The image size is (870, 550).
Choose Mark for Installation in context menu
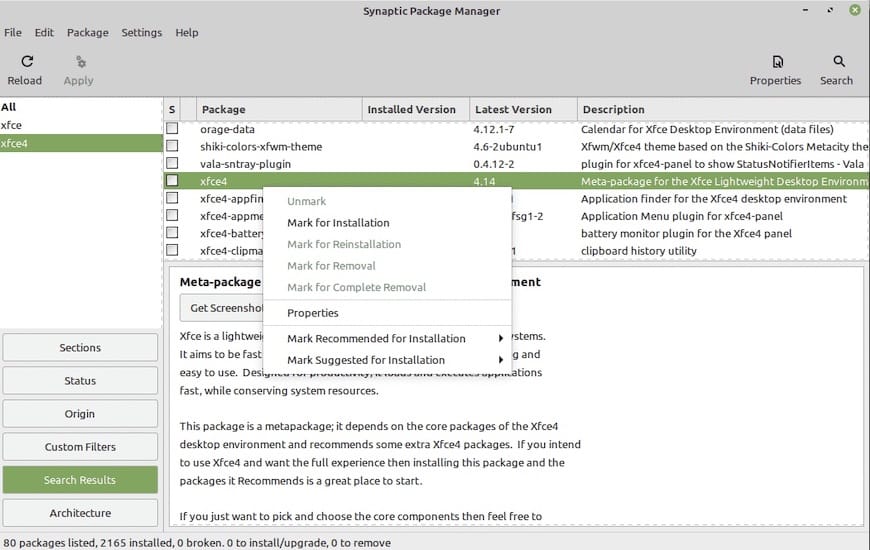click(x=387, y=223)
